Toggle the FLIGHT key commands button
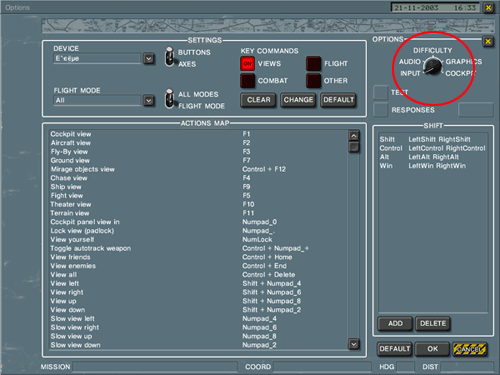 [313, 63]
